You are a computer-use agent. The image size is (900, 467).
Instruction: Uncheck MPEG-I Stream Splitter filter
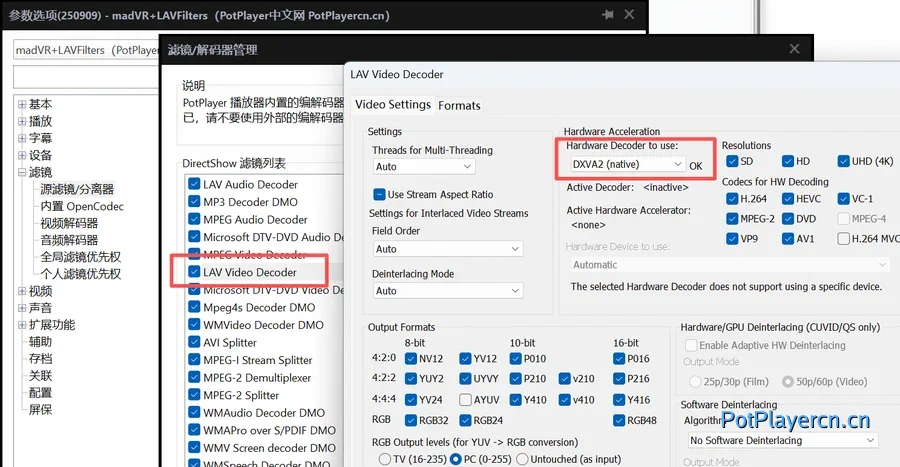194,360
